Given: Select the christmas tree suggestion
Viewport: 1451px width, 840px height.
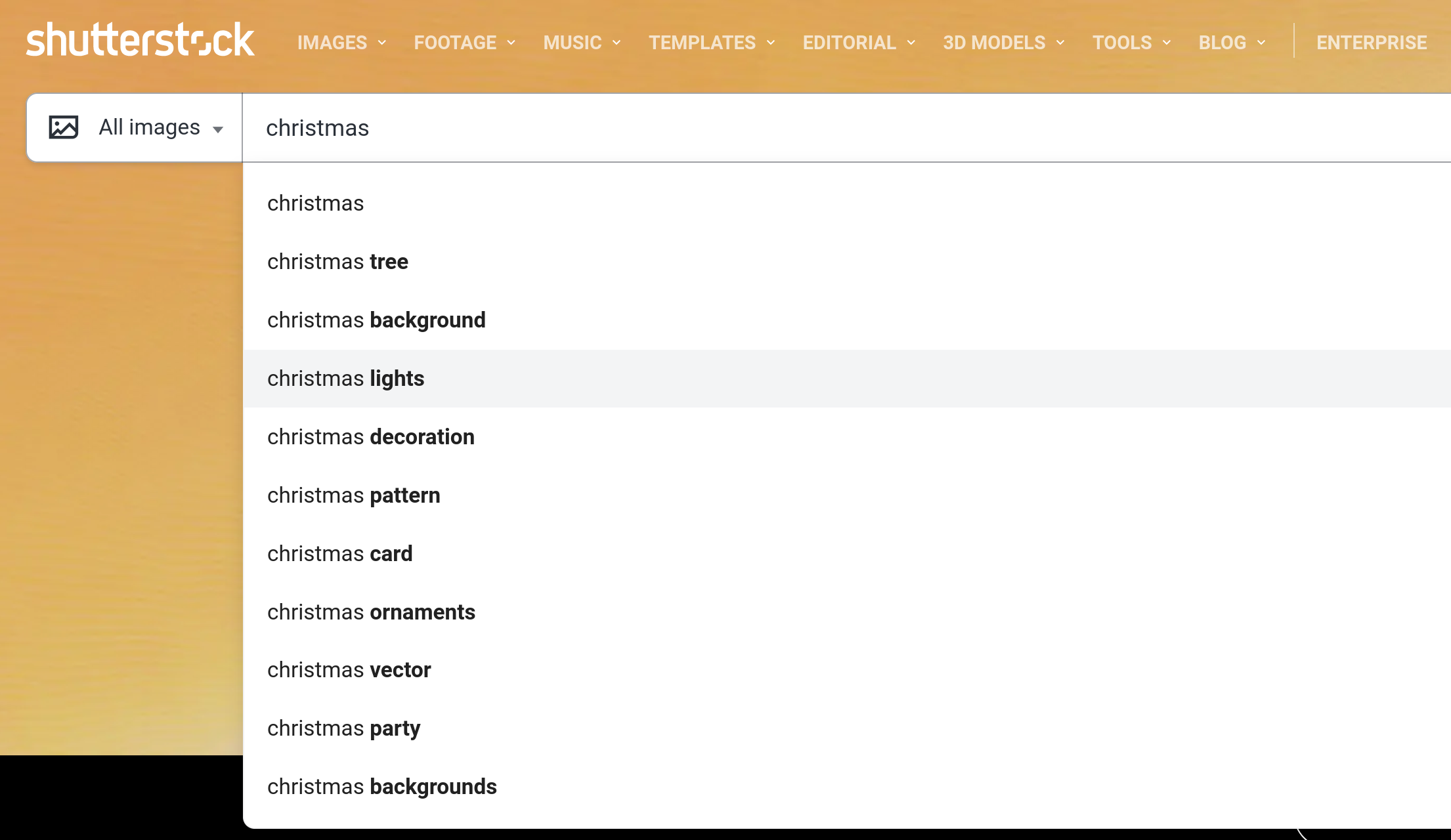Looking at the screenshot, I should [x=337, y=261].
